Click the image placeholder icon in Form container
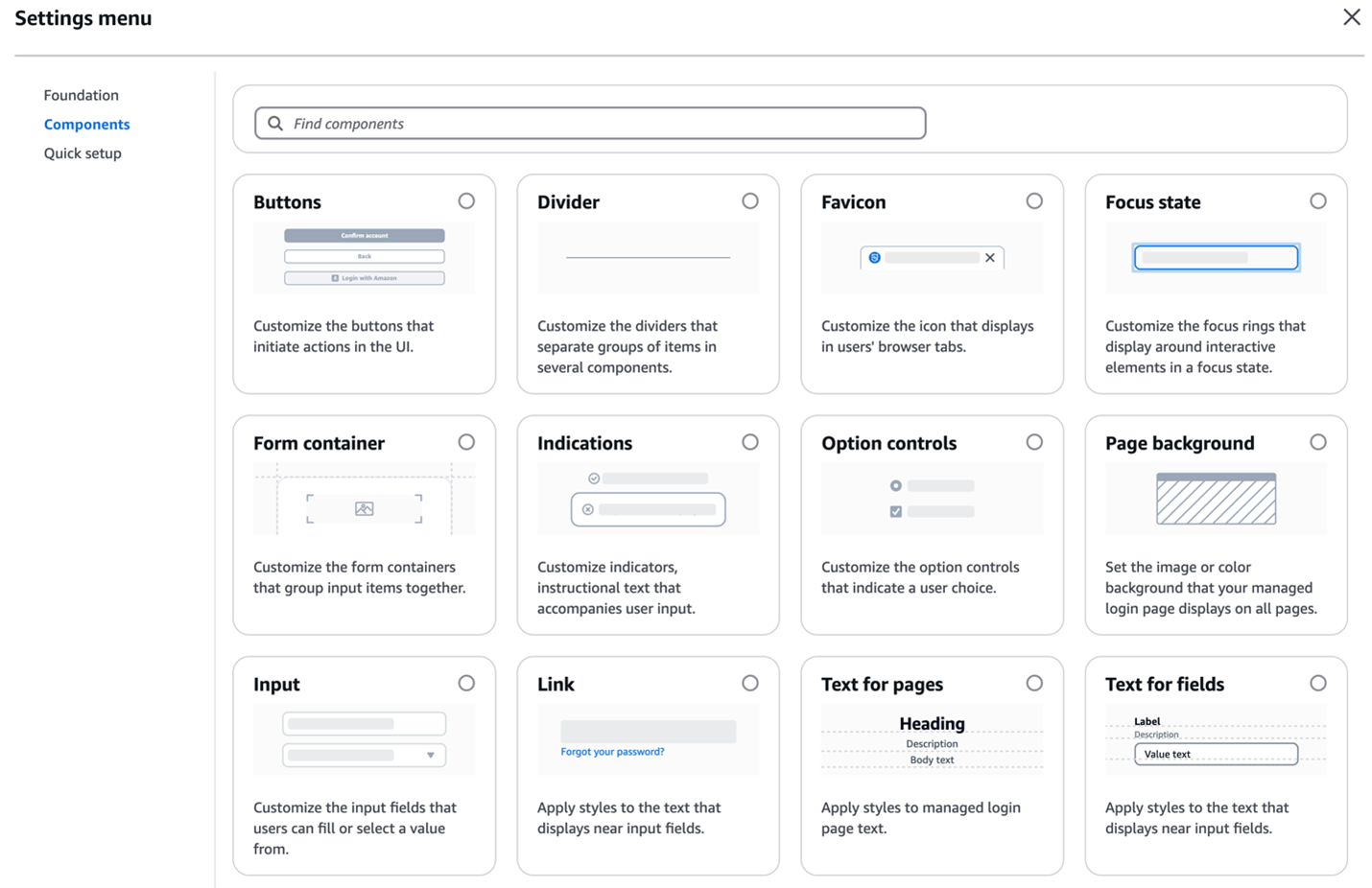Image resolution: width=1372 pixels, height=888 pixels. (364, 508)
